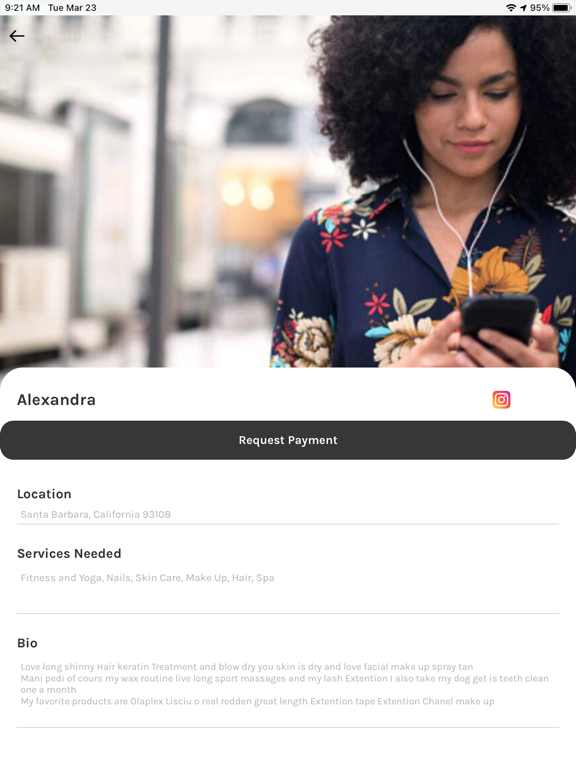Tap the back arrow icon

pyautogui.click(x=17, y=36)
